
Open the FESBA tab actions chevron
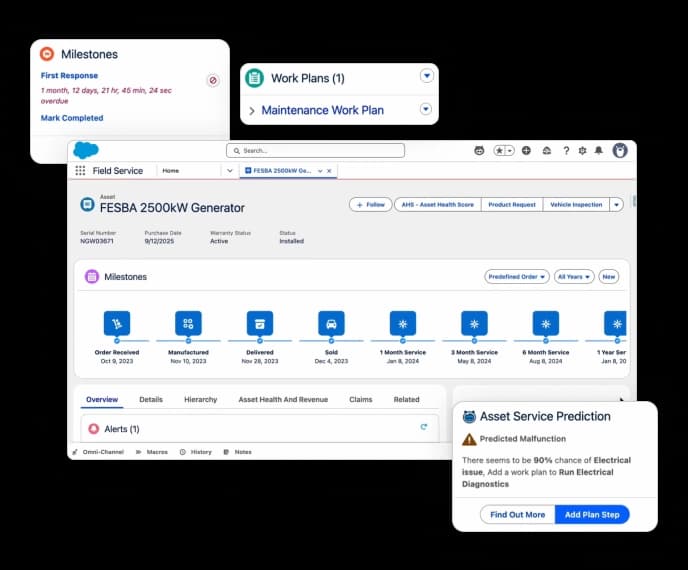click(x=320, y=171)
